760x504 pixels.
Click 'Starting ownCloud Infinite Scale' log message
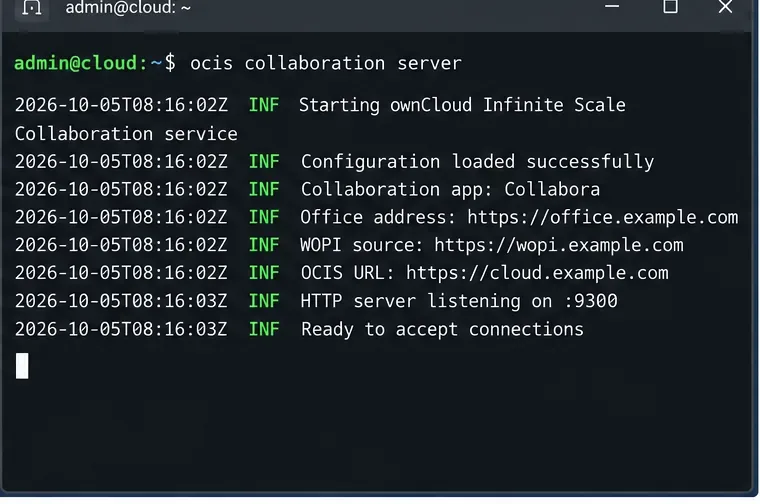[462, 105]
